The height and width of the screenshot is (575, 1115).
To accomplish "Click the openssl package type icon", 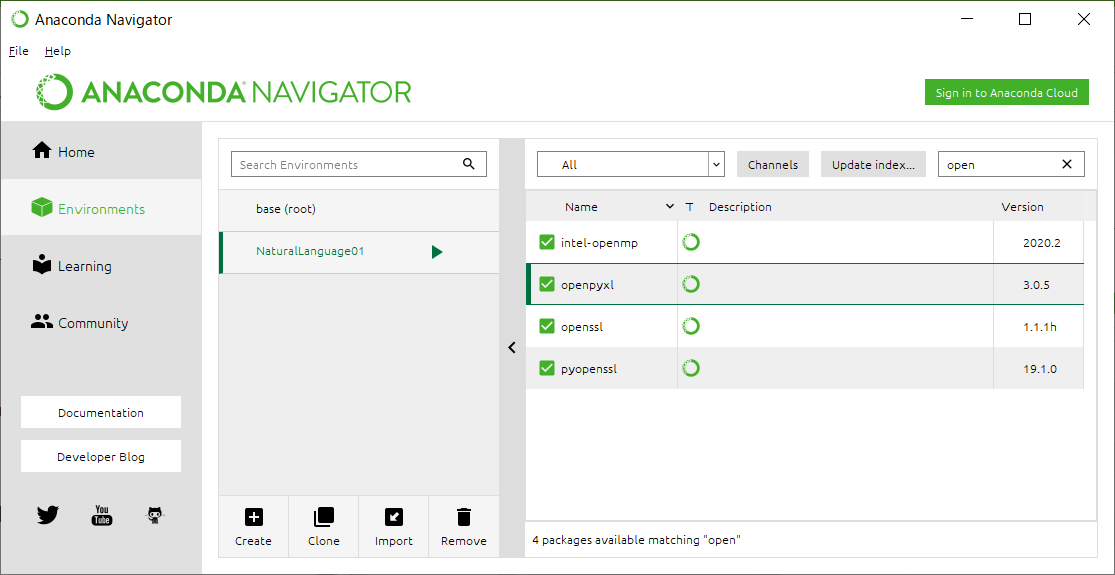I will 690,326.
